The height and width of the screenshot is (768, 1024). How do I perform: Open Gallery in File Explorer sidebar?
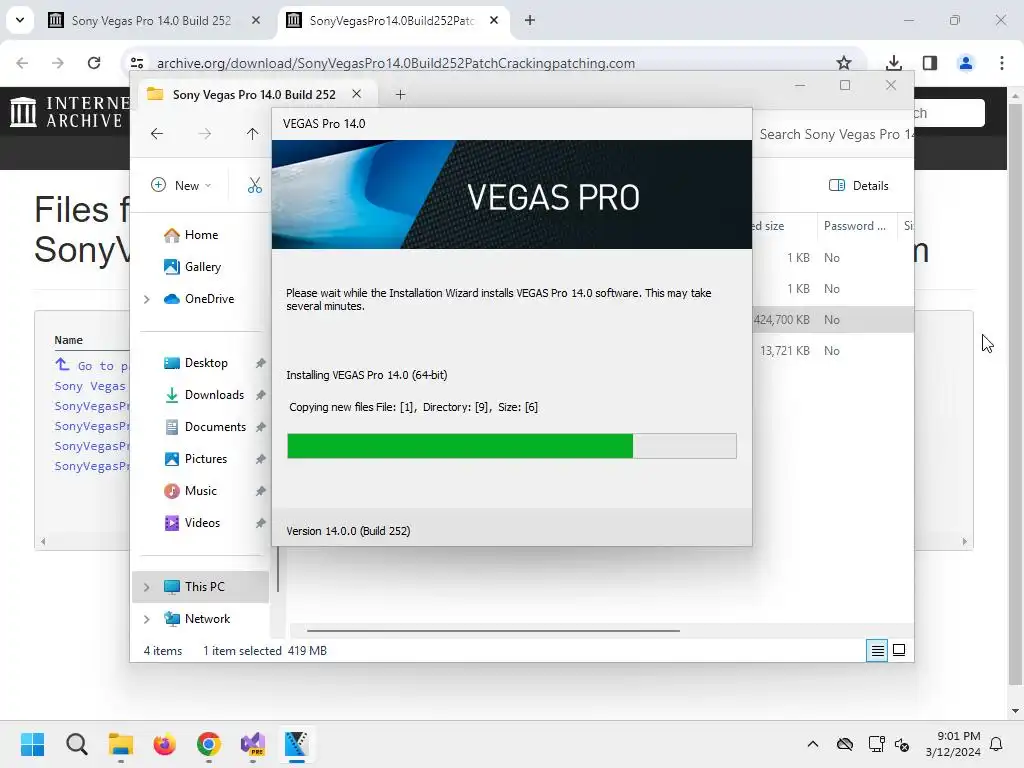coord(192,266)
